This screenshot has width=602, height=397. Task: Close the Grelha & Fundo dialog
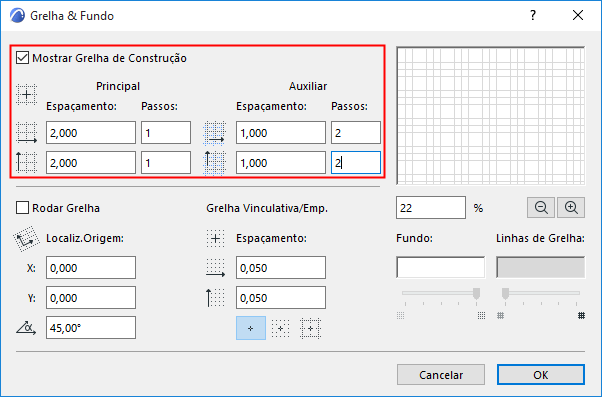pos(578,16)
